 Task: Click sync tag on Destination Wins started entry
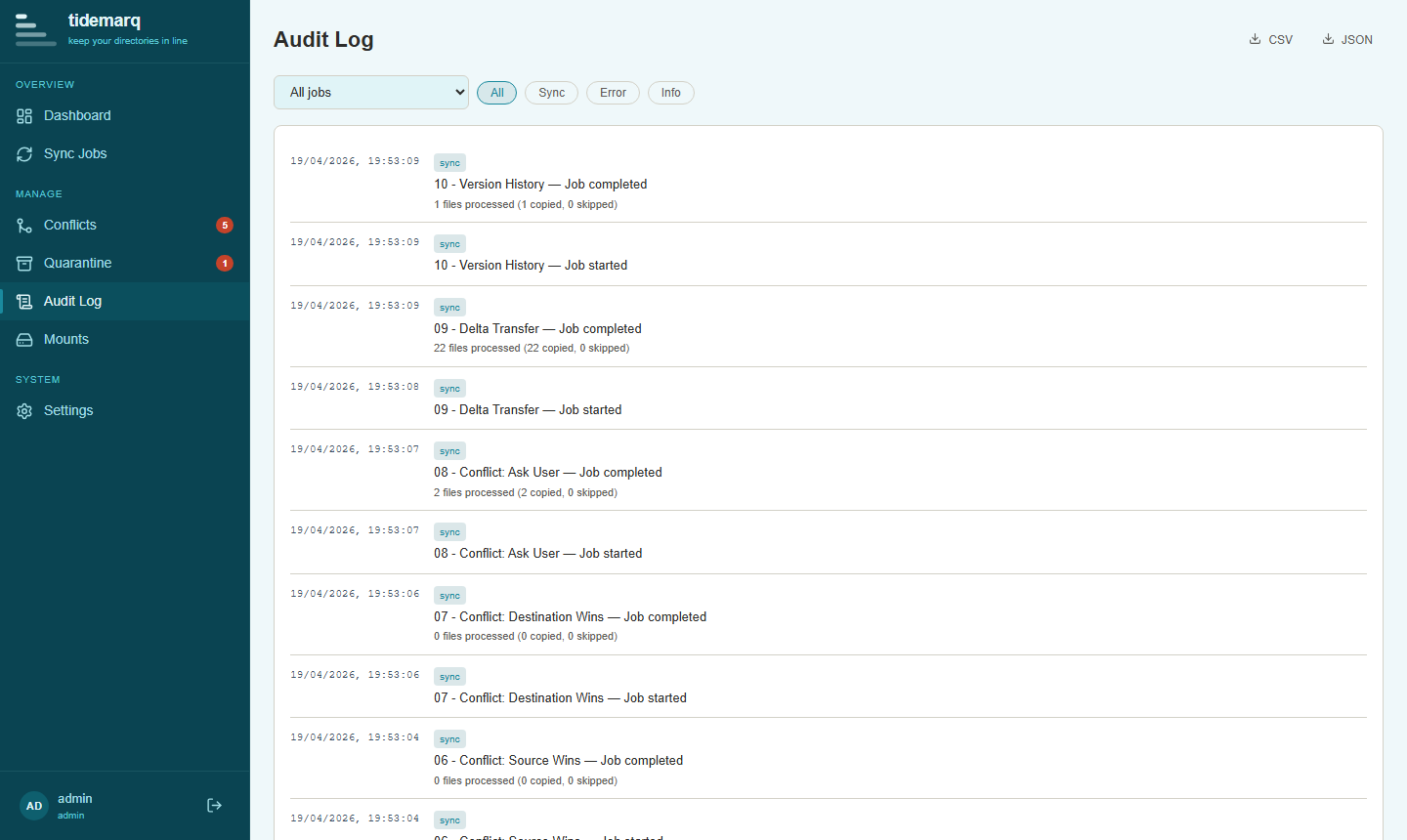click(449, 677)
